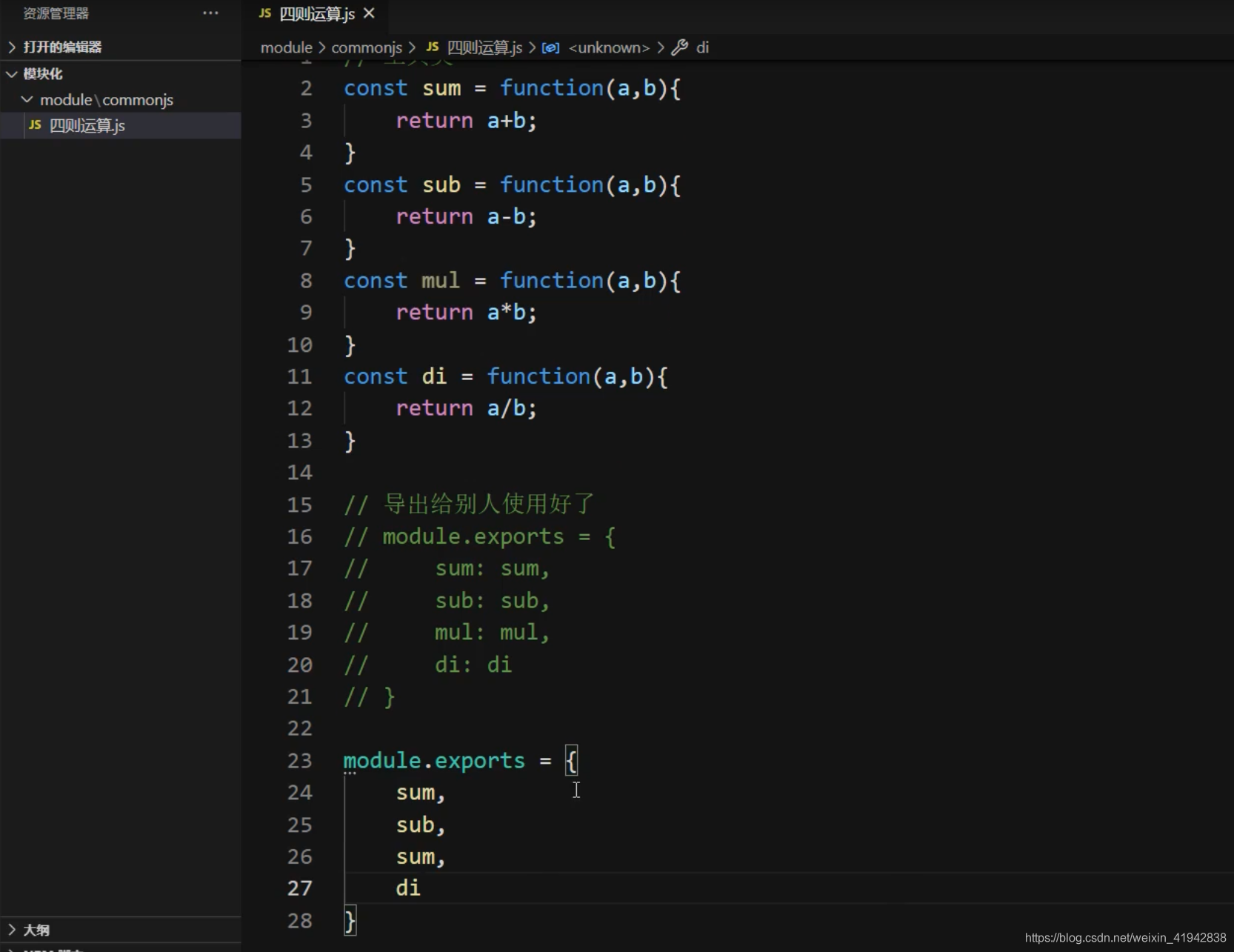Open the explorer more actions ellipsis

[210, 13]
